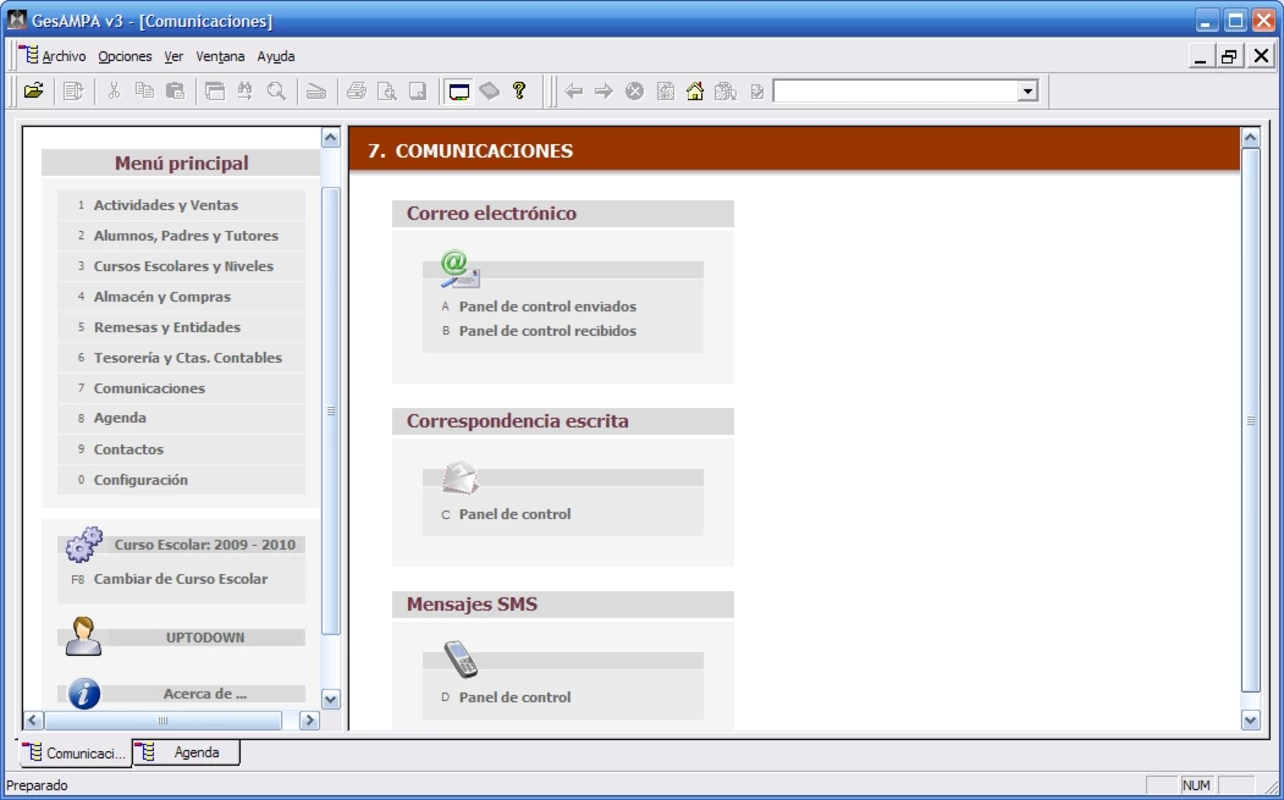Click left panel scroll up arrow

pos(331,138)
